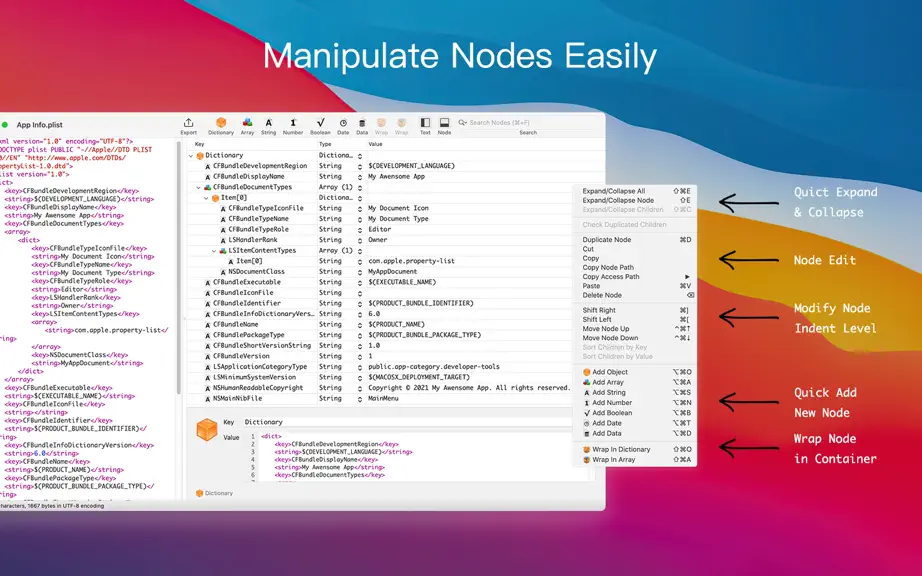The width and height of the screenshot is (922, 576).
Task: Click the Number toolbar icon
Action: click(x=293, y=126)
